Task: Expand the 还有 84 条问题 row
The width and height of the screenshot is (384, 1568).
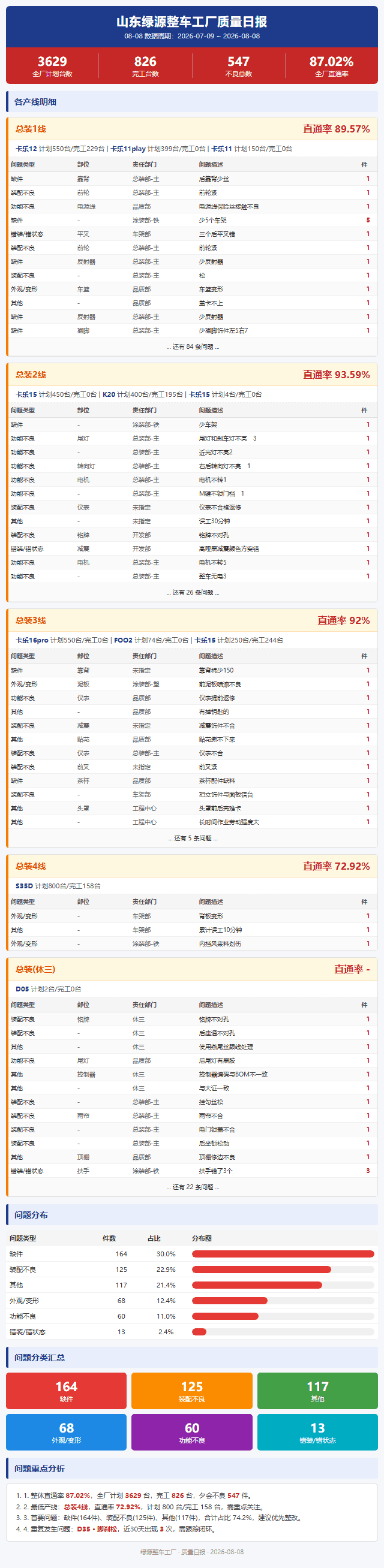Action: coord(192,347)
